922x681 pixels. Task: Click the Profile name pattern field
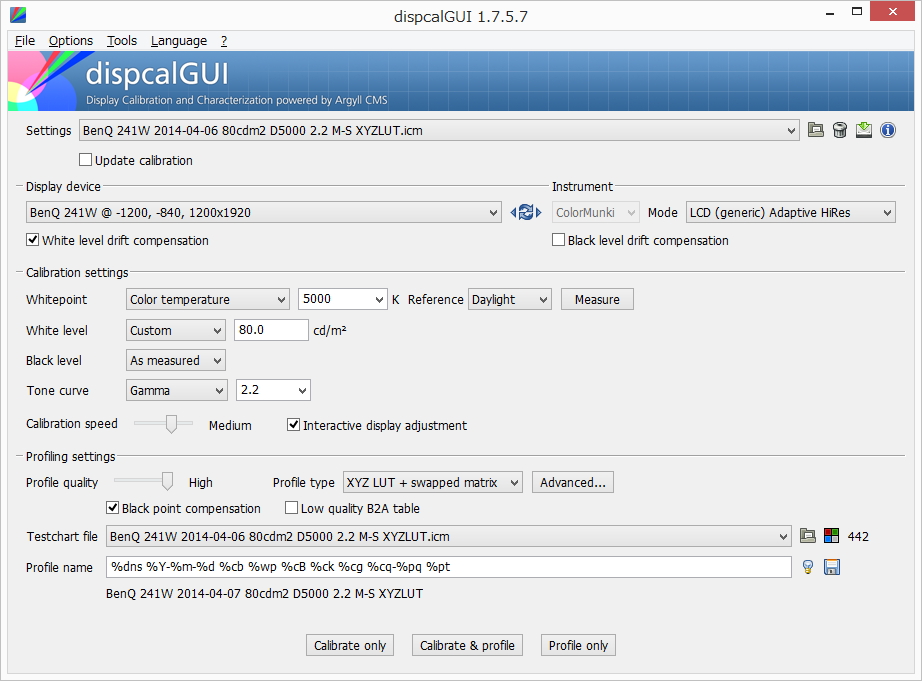449,567
